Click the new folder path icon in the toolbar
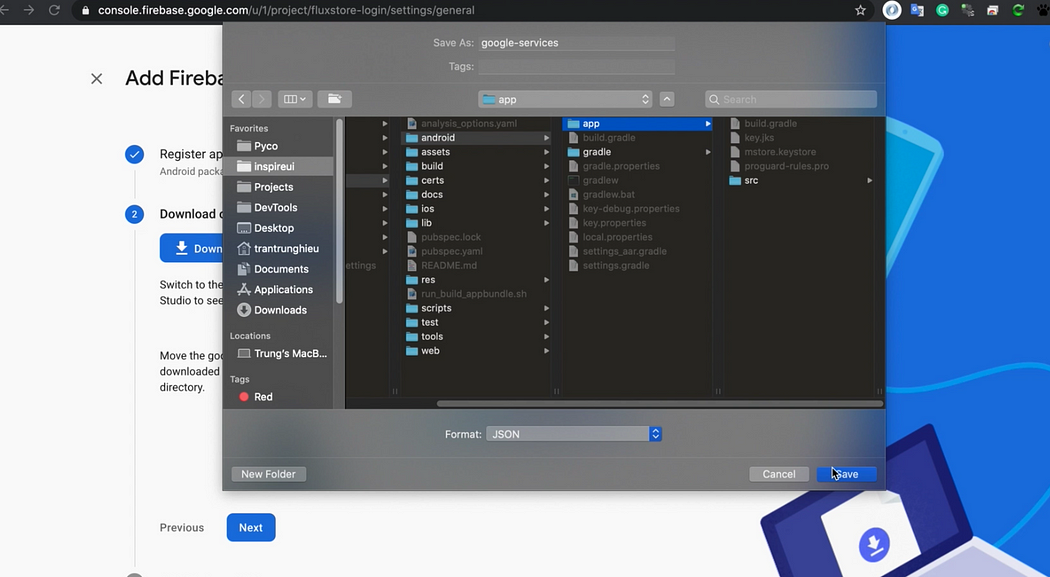This screenshot has width=1050, height=577. pyautogui.click(x=334, y=99)
